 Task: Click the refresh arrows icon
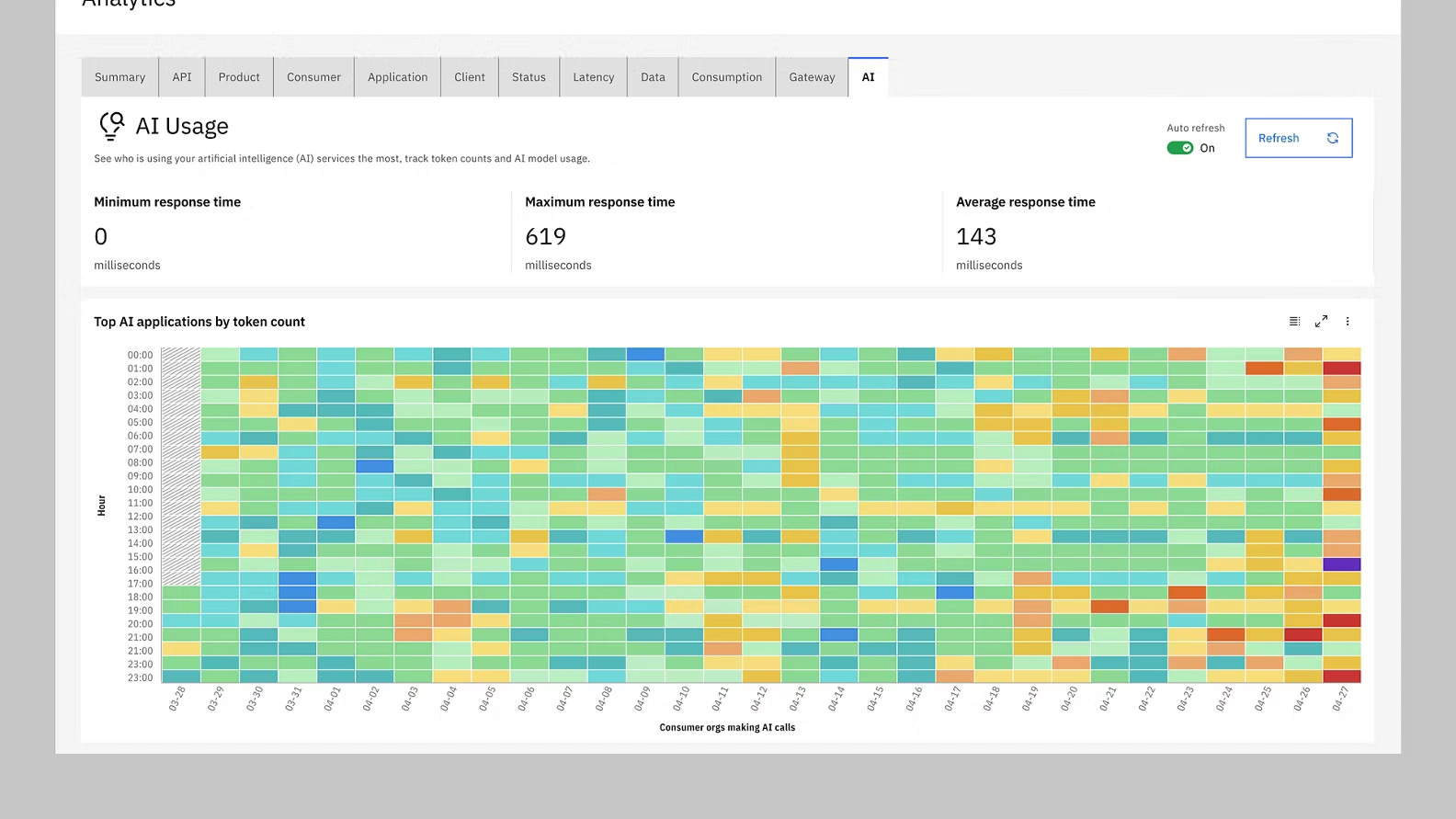click(x=1332, y=138)
